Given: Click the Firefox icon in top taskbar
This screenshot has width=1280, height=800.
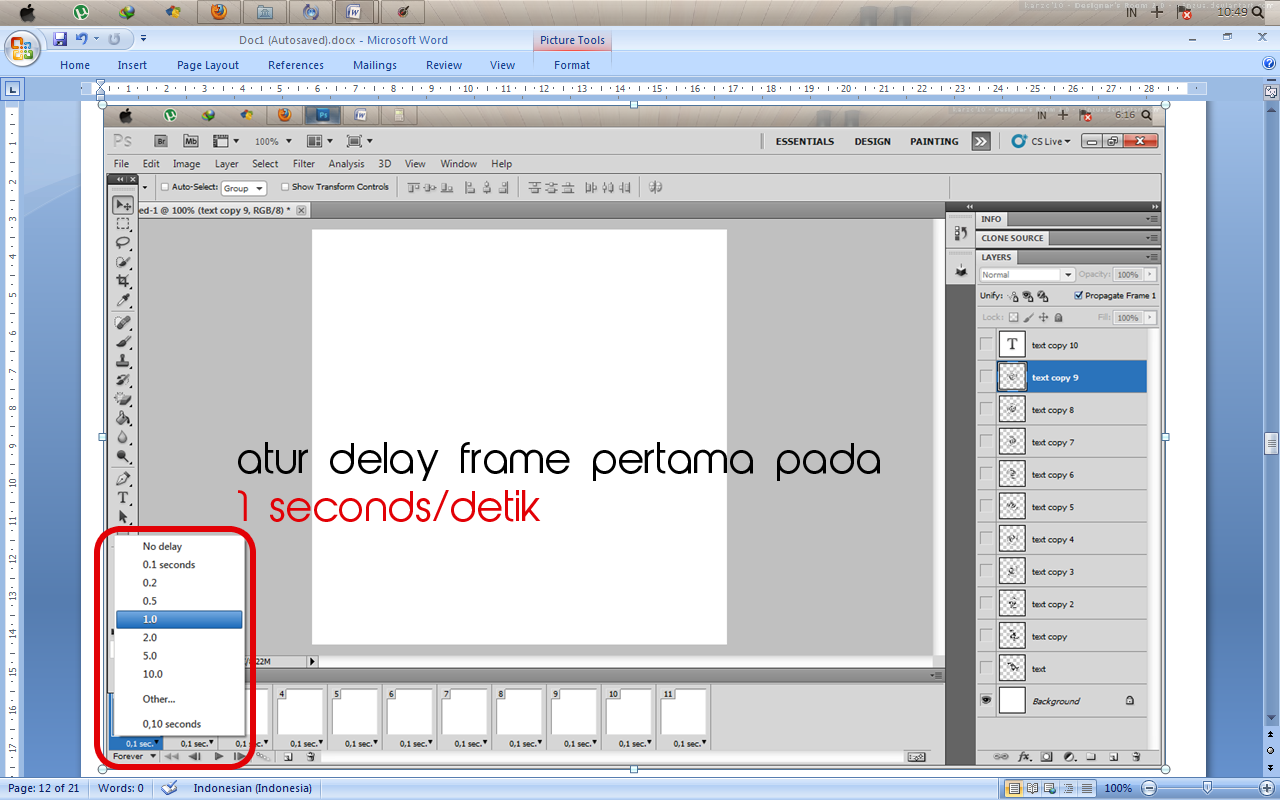Looking at the screenshot, I should point(218,12).
